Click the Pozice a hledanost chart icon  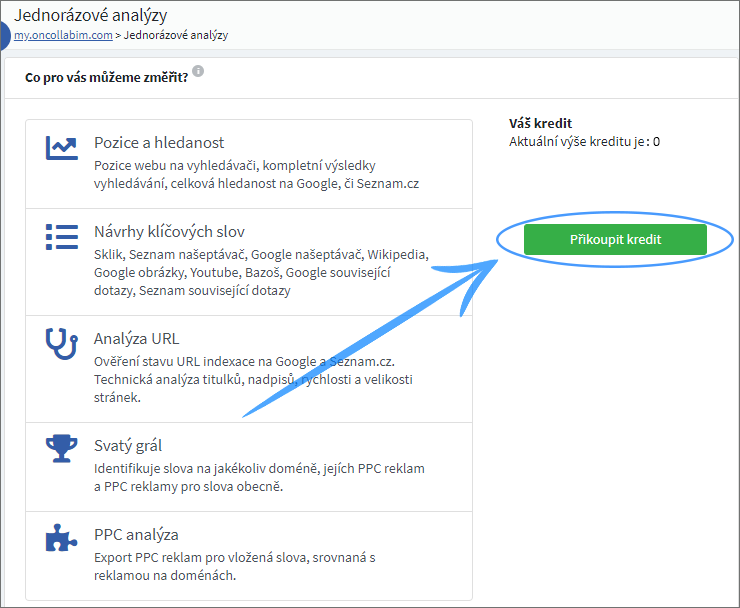62,148
